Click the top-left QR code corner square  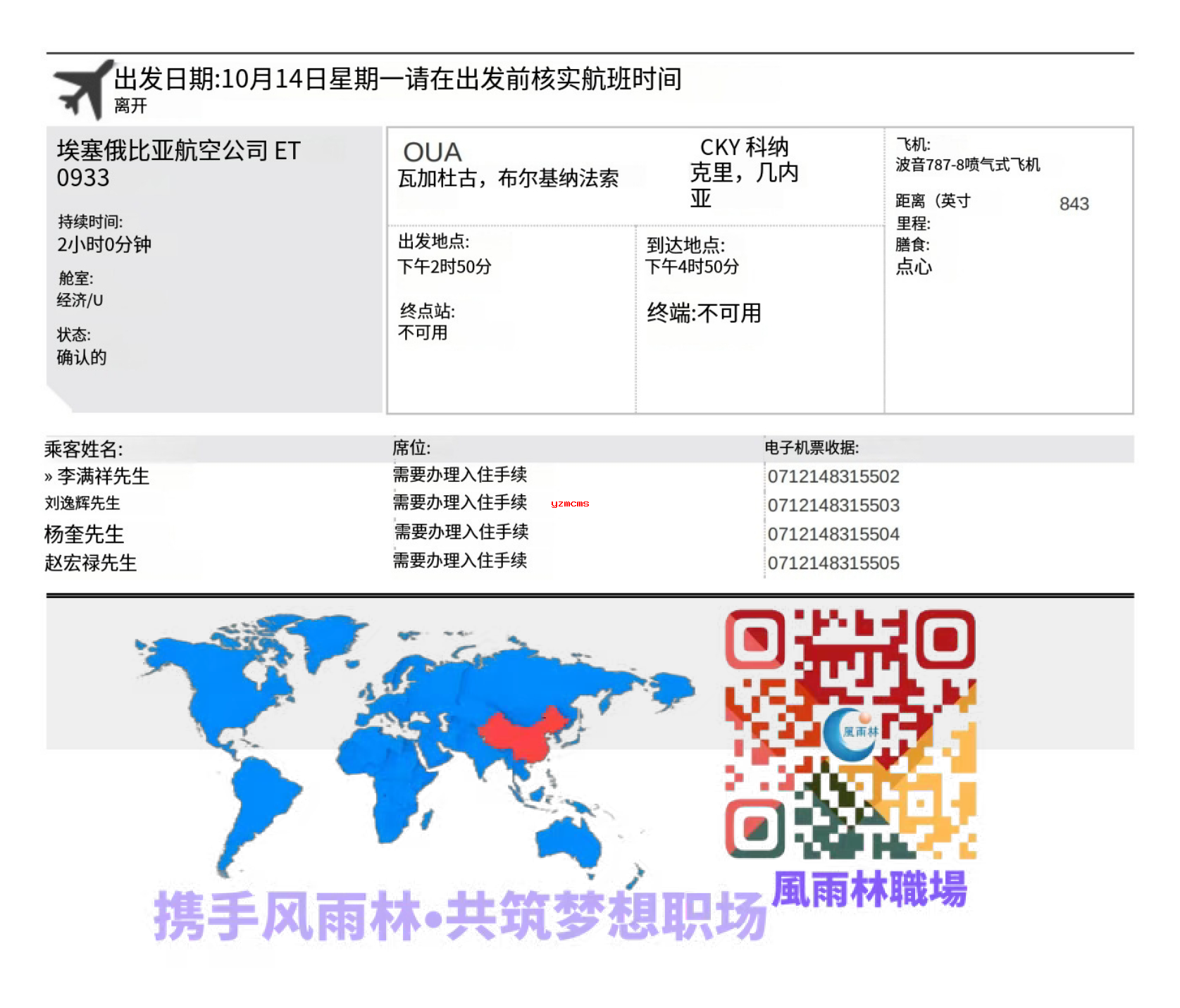pyautogui.click(x=755, y=639)
